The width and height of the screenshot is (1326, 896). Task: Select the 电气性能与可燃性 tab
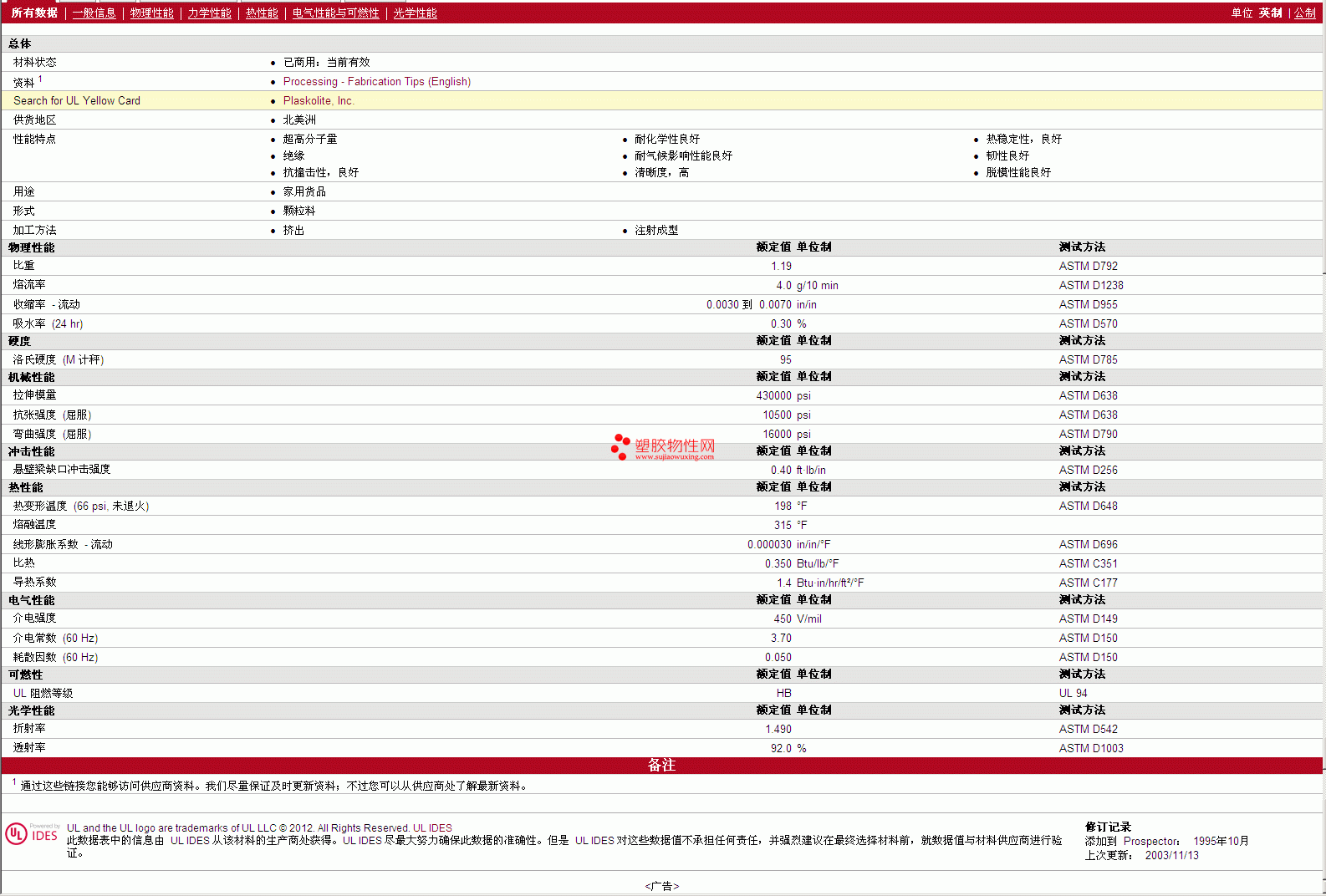tap(335, 13)
